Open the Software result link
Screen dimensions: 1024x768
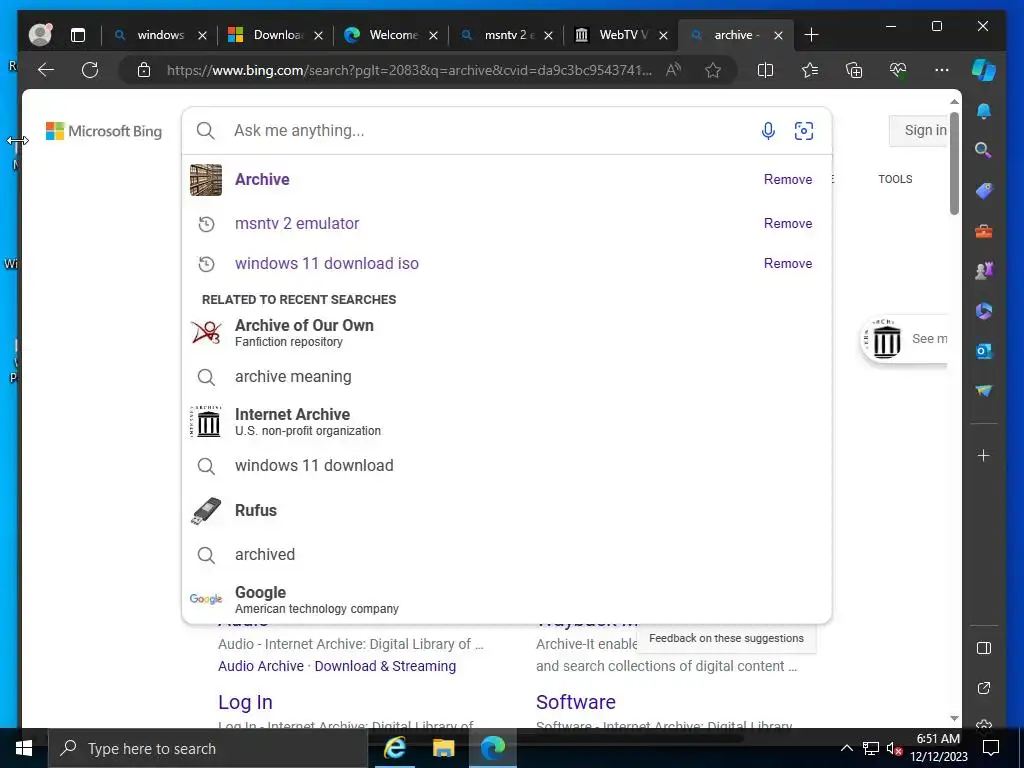pyautogui.click(x=575, y=702)
